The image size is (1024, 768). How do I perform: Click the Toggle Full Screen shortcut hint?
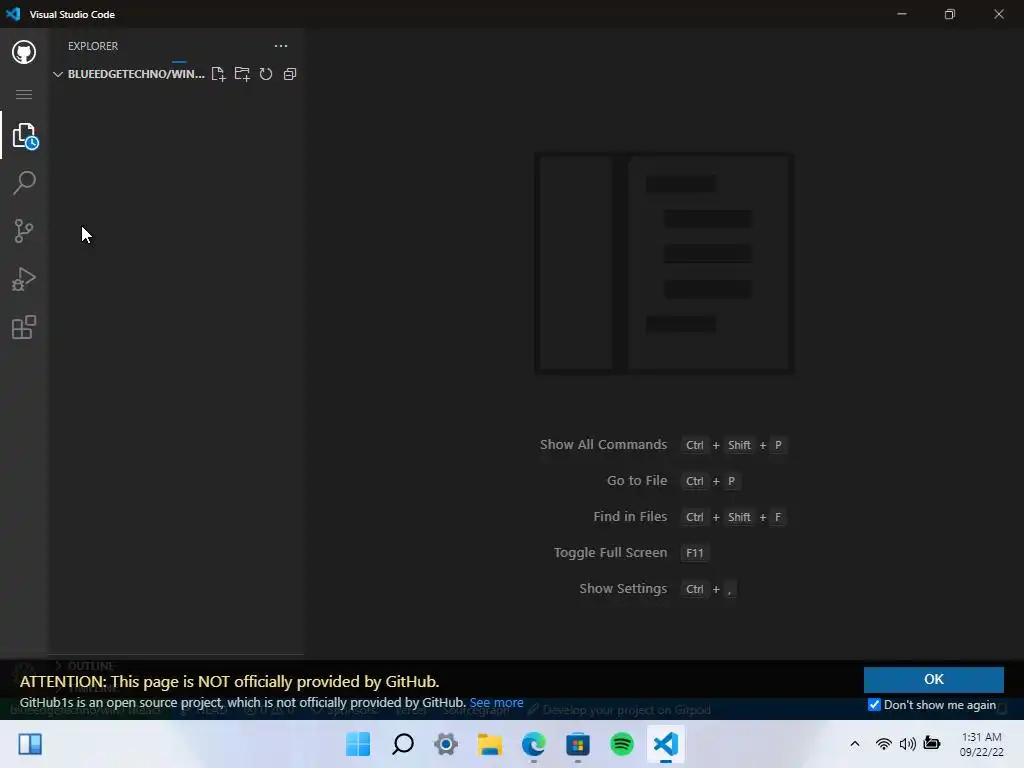[x=632, y=552]
